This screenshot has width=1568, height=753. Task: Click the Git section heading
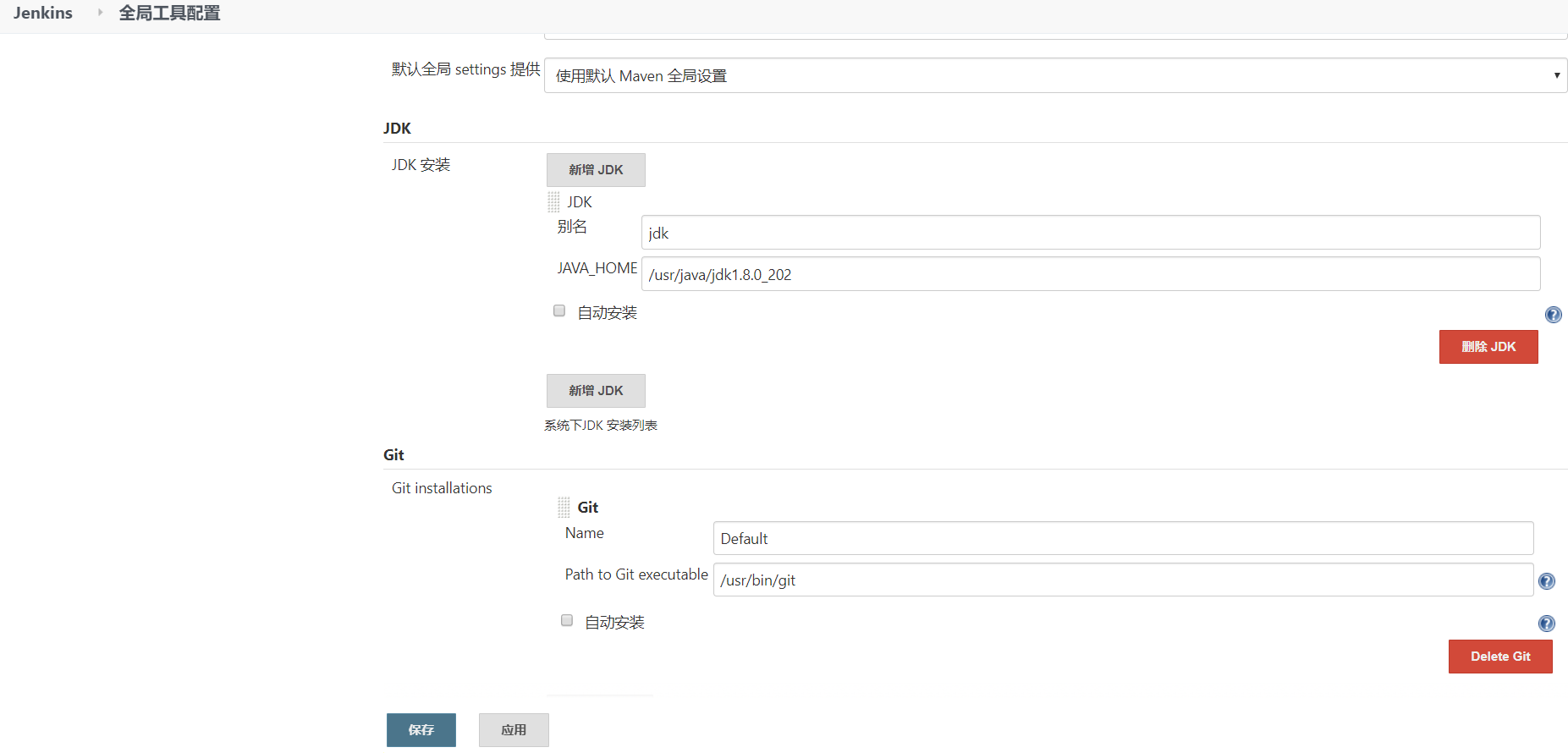393,455
